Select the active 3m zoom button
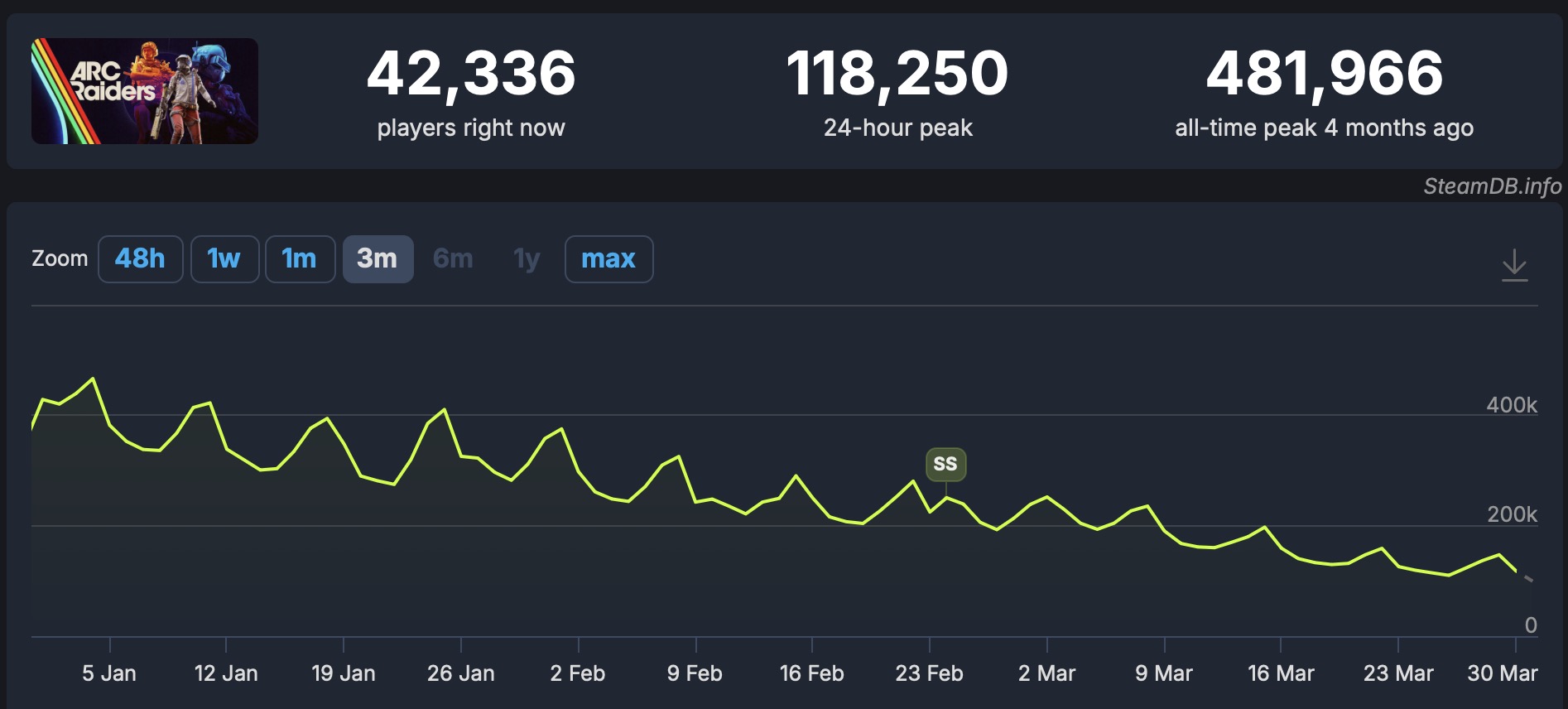The width and height of the screenshot is (1568, 709). 378,259
